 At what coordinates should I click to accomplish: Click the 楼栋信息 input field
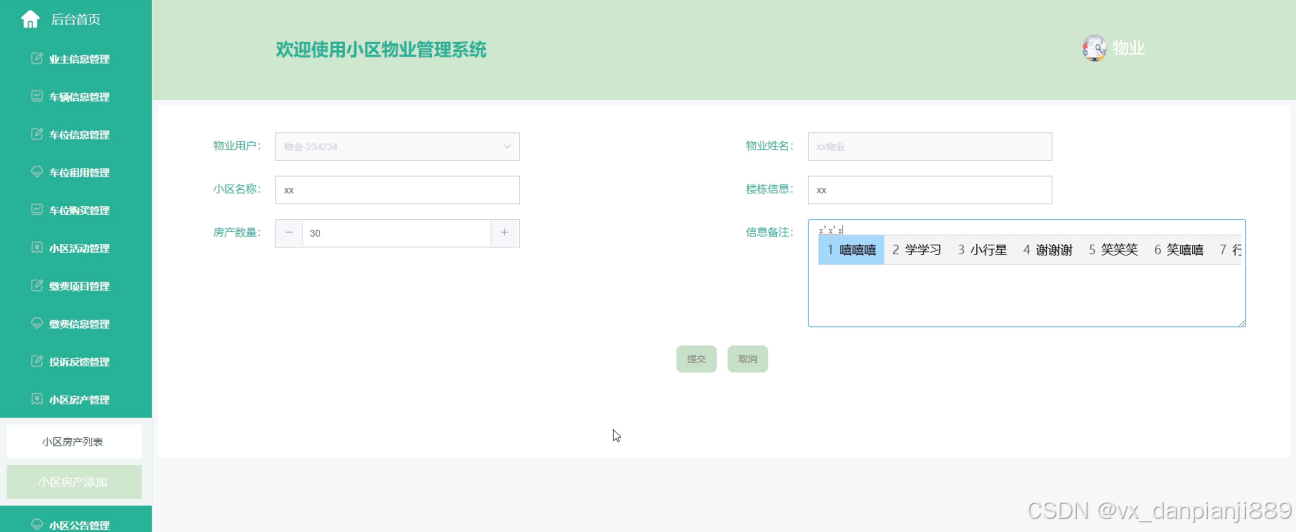click(930, 190)
